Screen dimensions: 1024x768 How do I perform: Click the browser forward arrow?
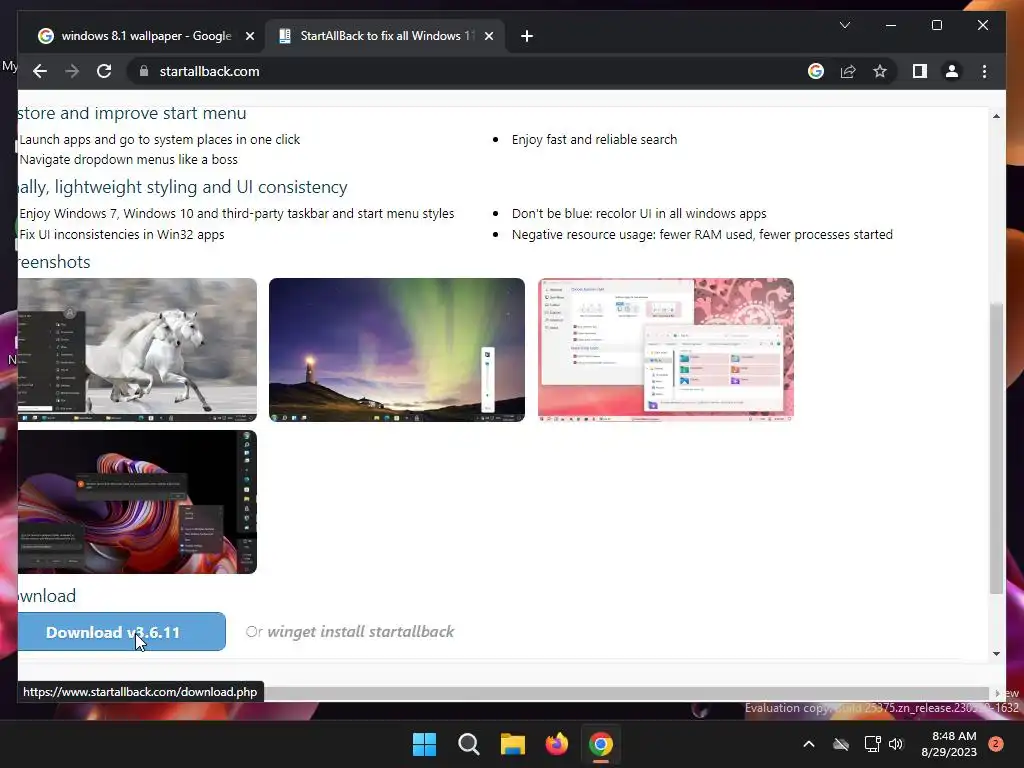click(x=72, y=71)
